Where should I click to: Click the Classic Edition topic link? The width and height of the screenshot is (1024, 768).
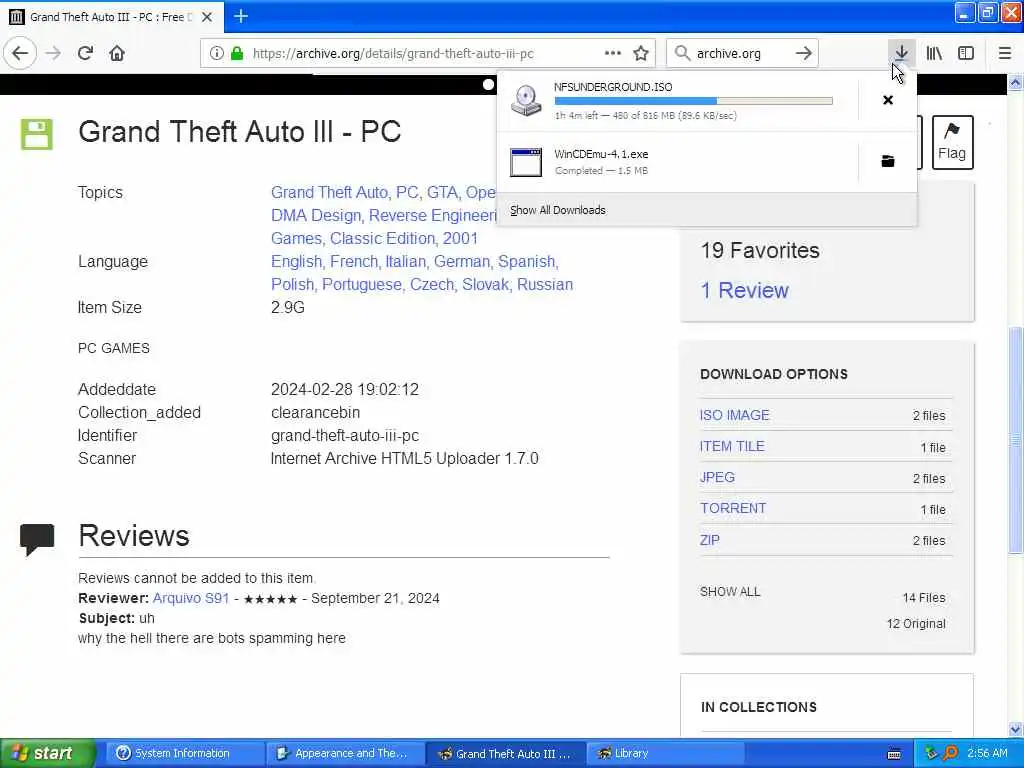(x=382, y=238)
